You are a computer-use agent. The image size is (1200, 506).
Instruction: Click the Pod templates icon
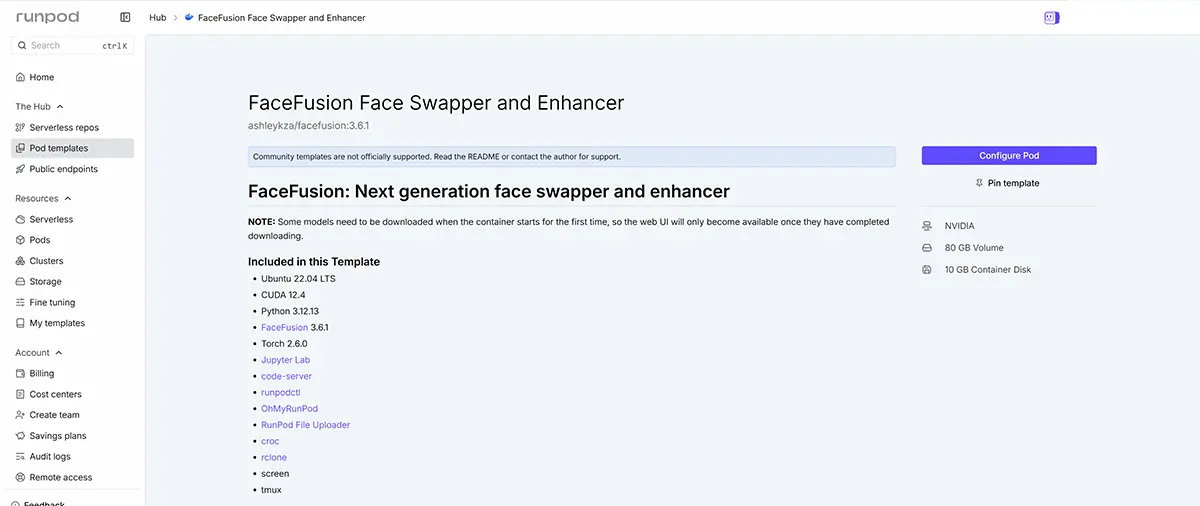[21, 148]
